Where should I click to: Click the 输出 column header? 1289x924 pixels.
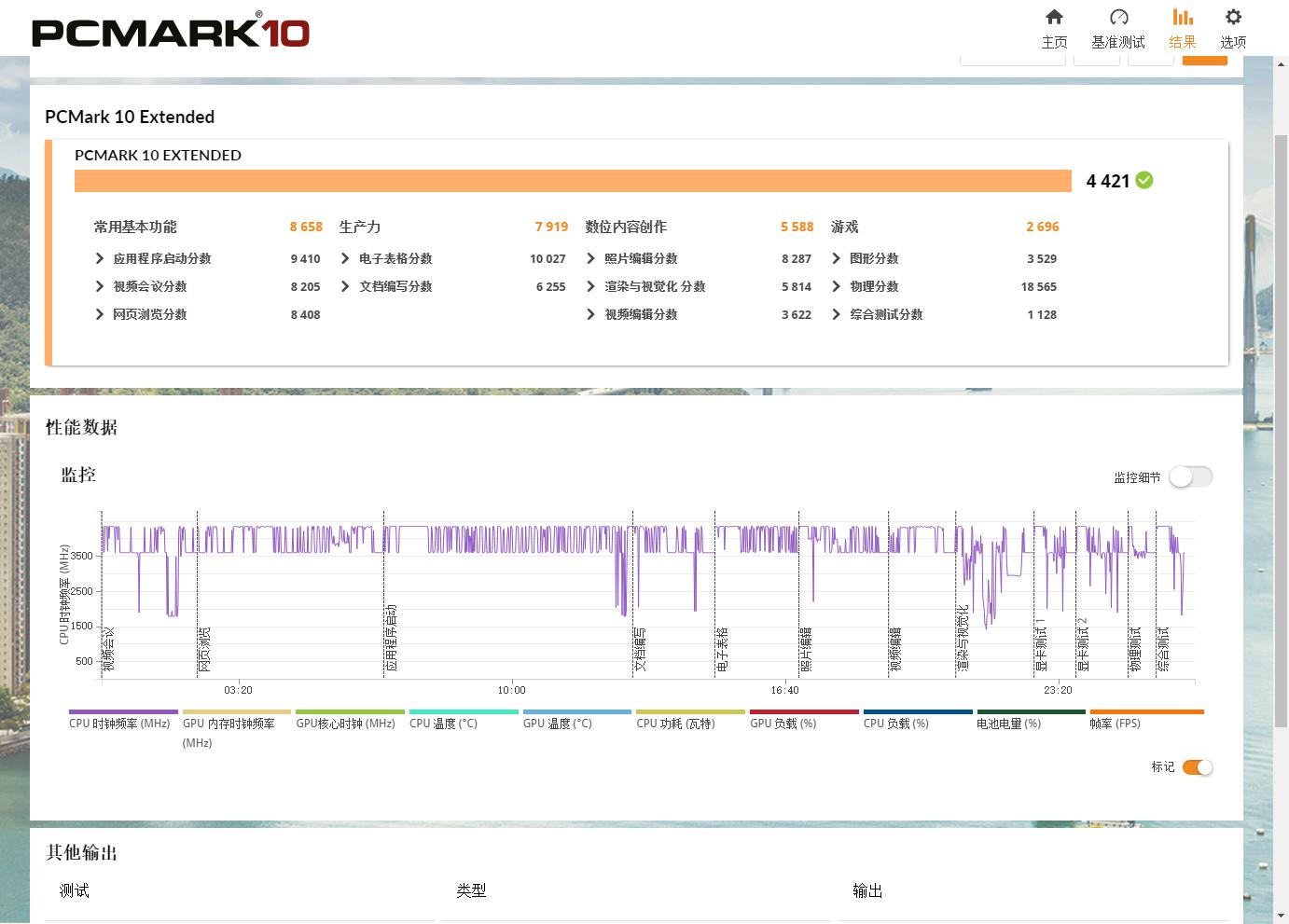(867, 890)
